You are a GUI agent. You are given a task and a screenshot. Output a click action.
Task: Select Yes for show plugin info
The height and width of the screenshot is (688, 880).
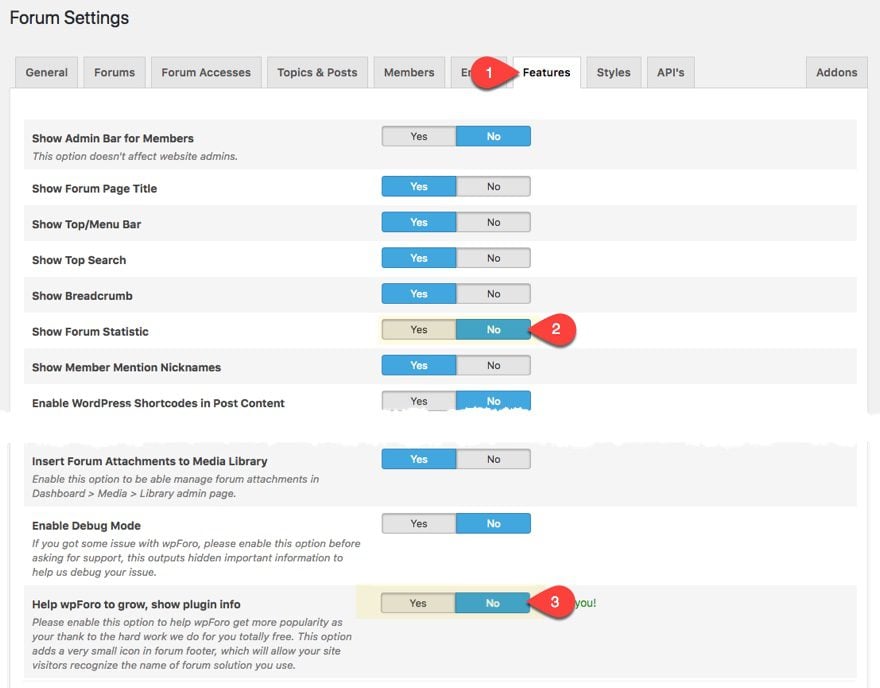point(418,603)
